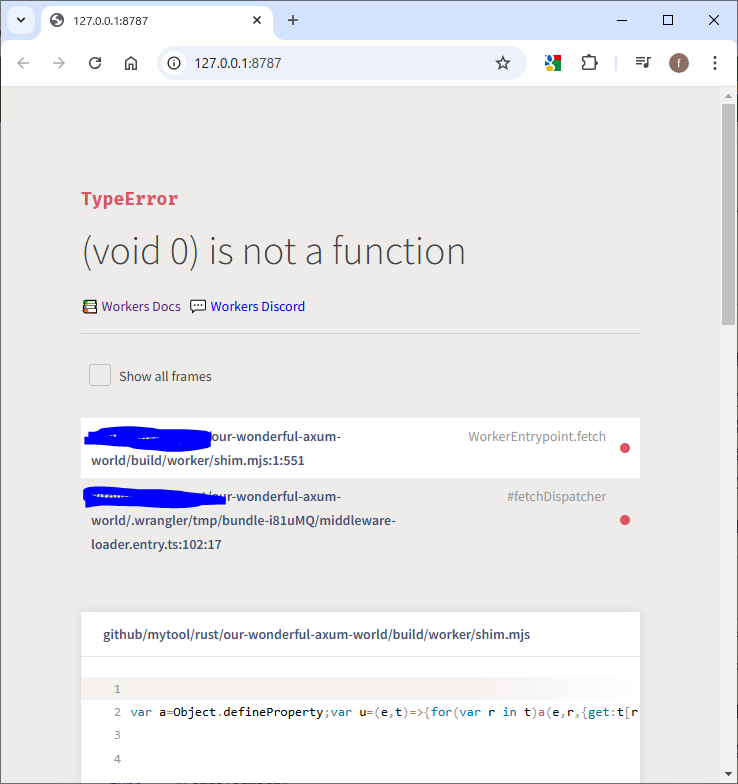
Task: Enable the Show all frames checkbox
Action: [100, 375]
